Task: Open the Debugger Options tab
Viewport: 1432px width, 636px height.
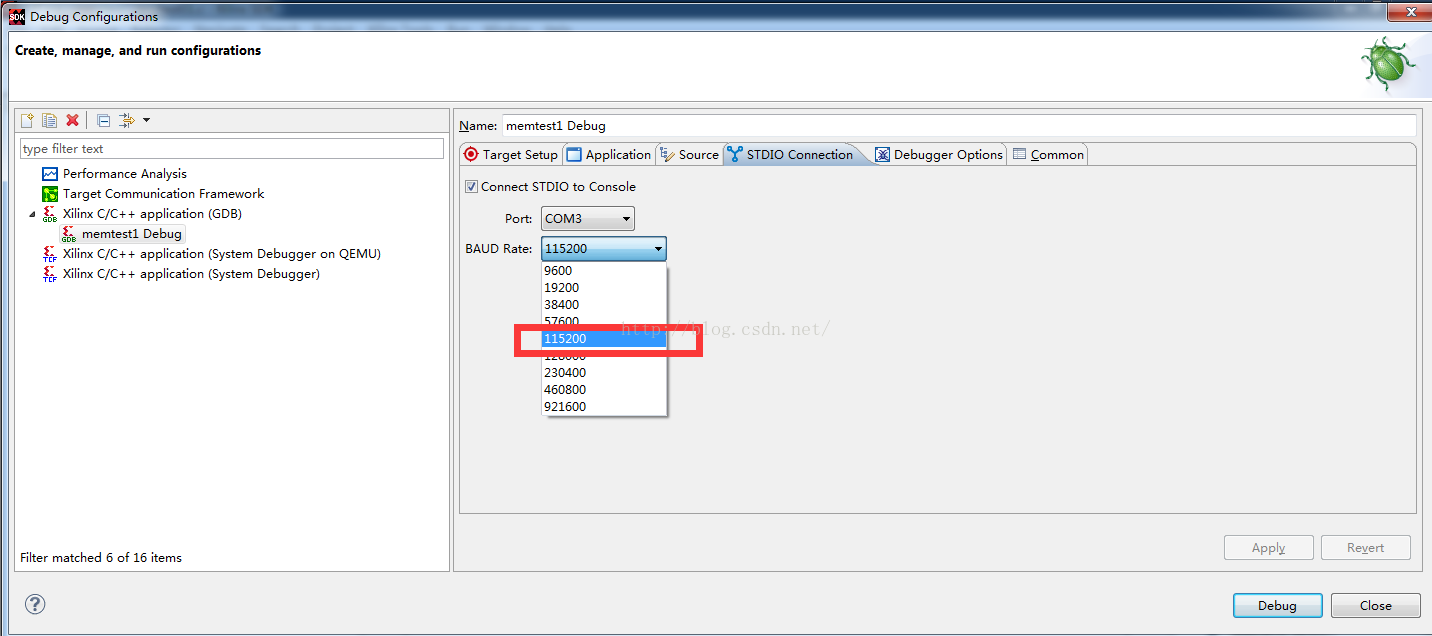Action: click(939, 154)
